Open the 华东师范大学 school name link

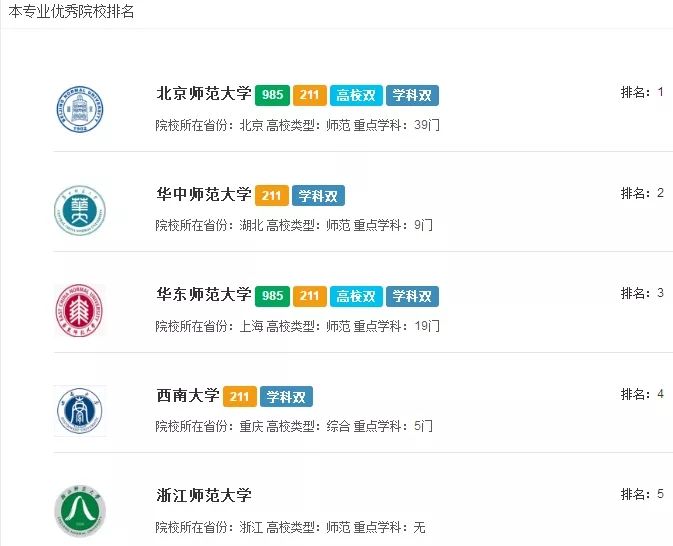pos(204,295)
